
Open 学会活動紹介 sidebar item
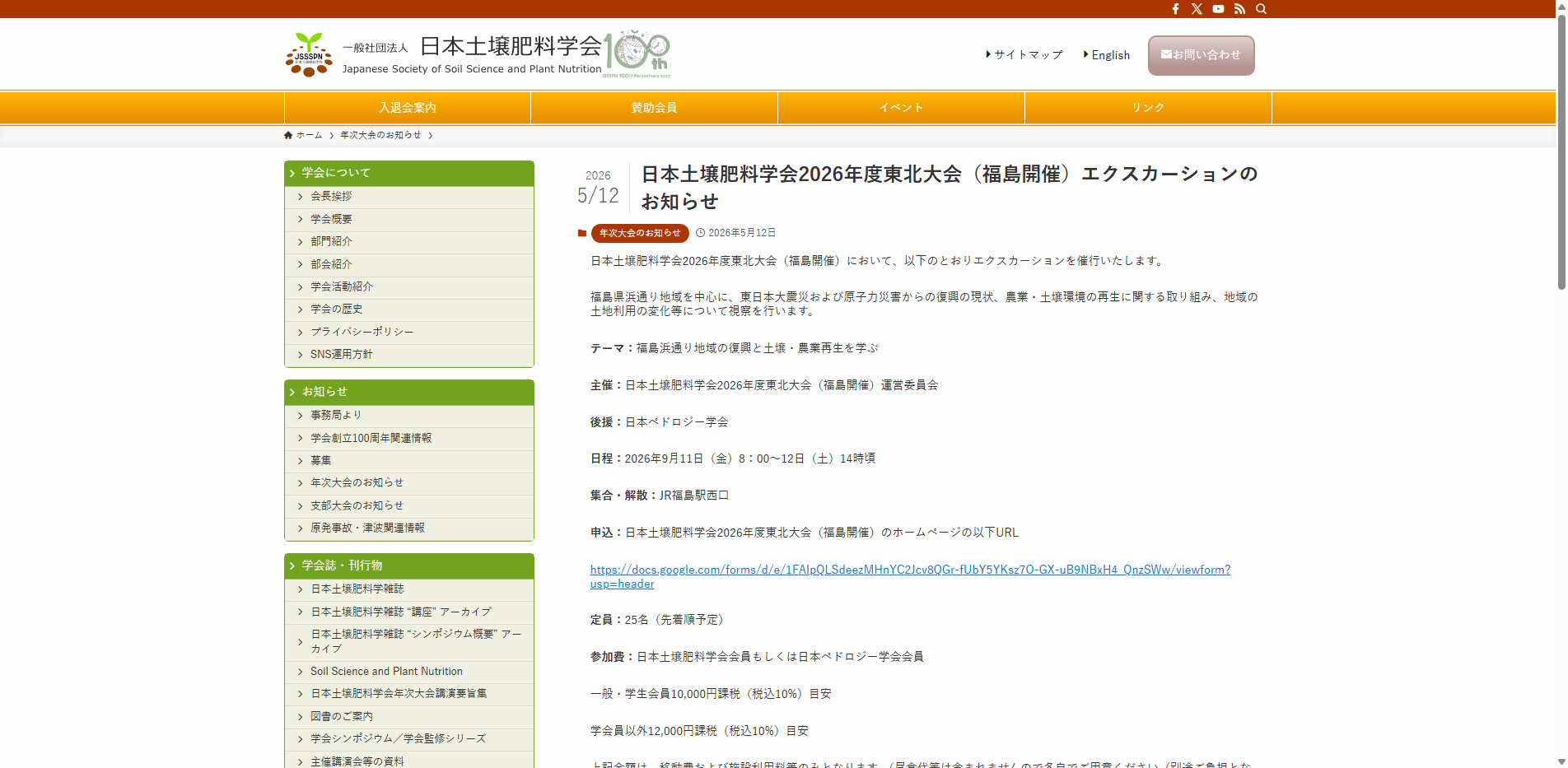click(409, 286)
